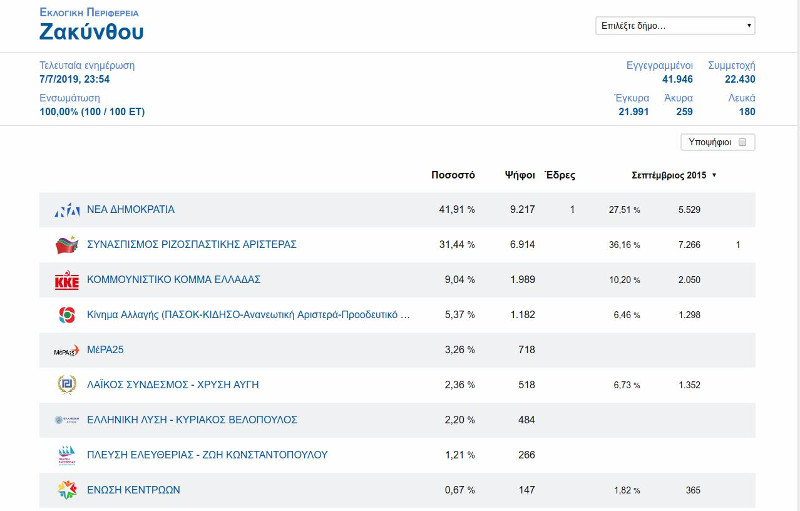This screenshot has width=800, height=511.
Task: Click the 2015 value 6,73 %
Action: click(x=627, y=385)
